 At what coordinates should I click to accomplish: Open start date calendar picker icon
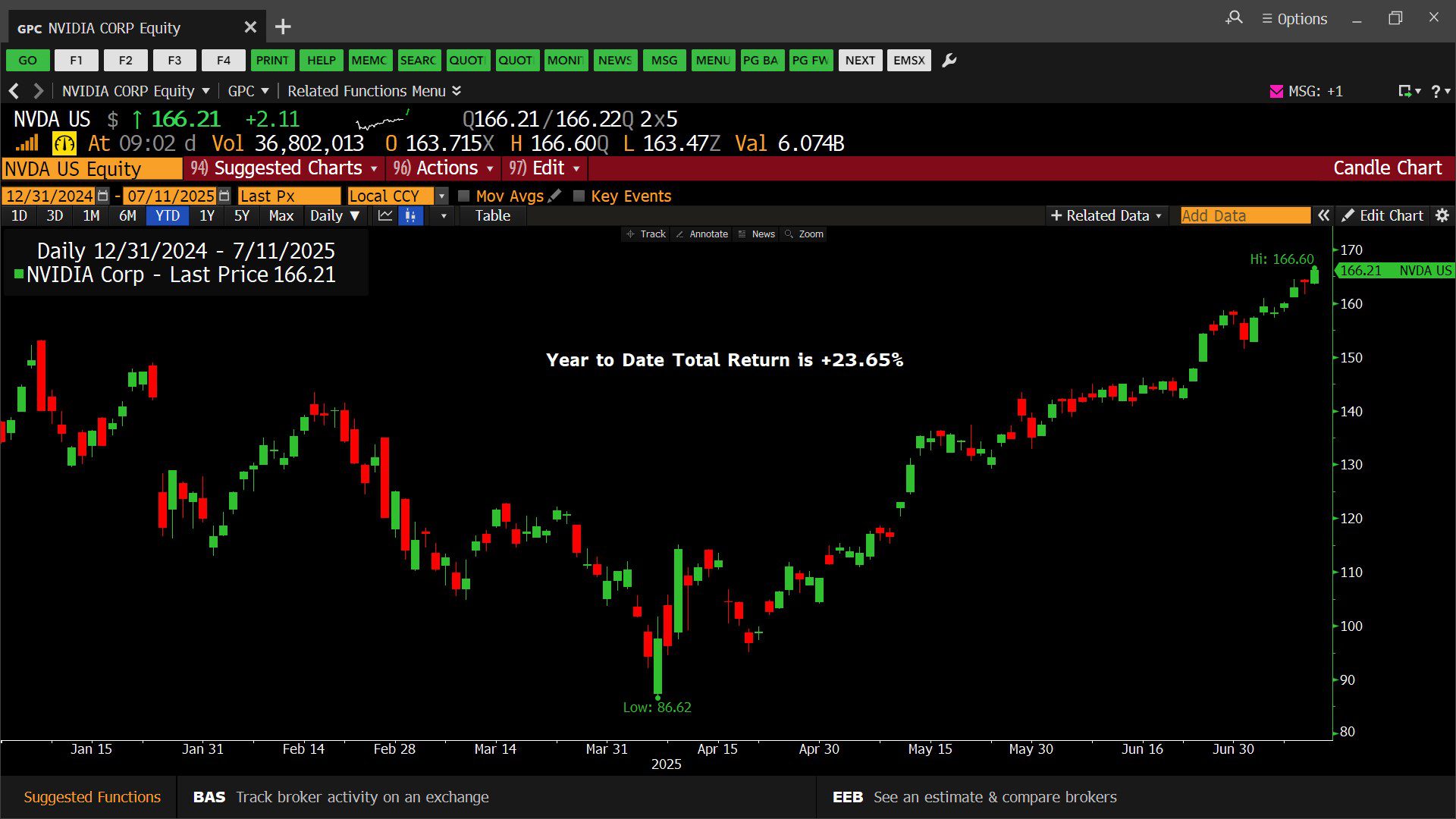tap(103, 196)
